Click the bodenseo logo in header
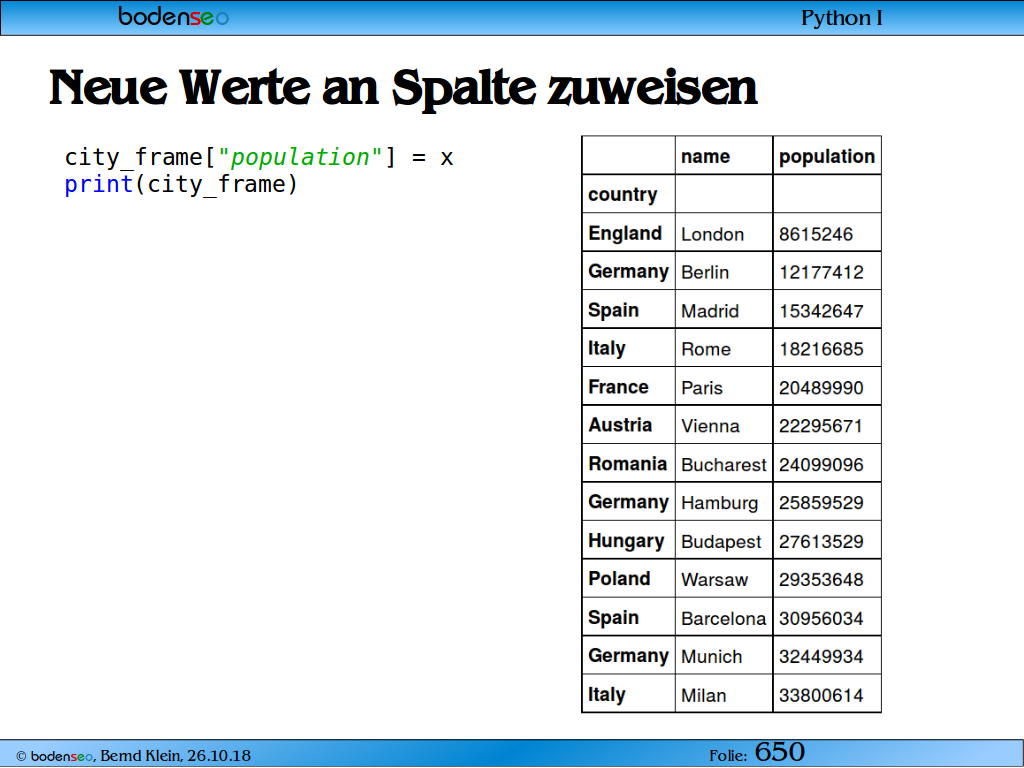The height and width of the screenshot is (768, 1024). coord(173,16)
